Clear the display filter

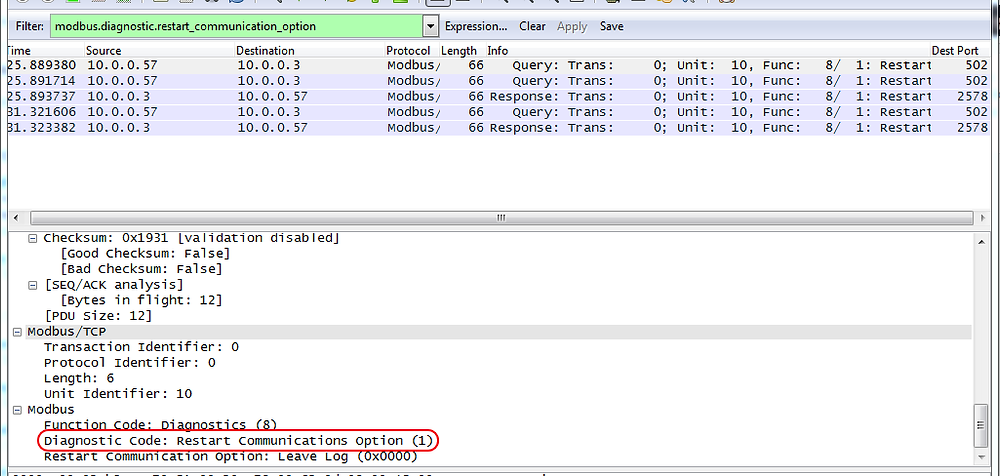click(532, 26)
